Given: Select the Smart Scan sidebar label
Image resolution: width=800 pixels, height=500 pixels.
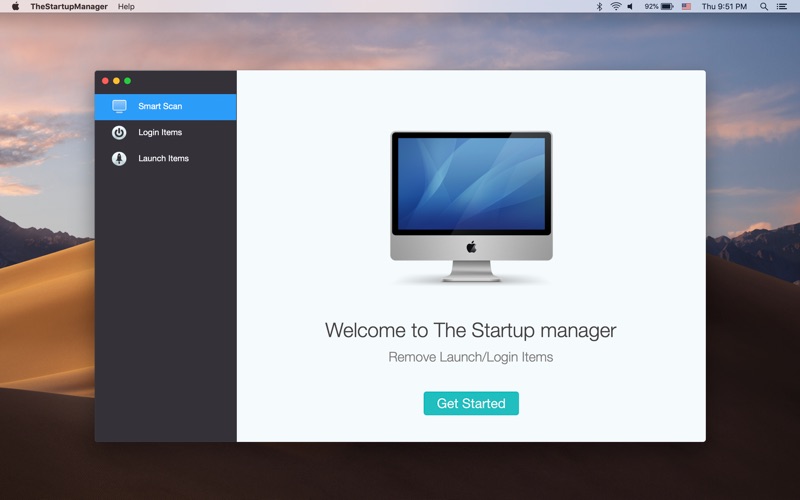Looking at the screenshot, I should (x=160, y=106).
